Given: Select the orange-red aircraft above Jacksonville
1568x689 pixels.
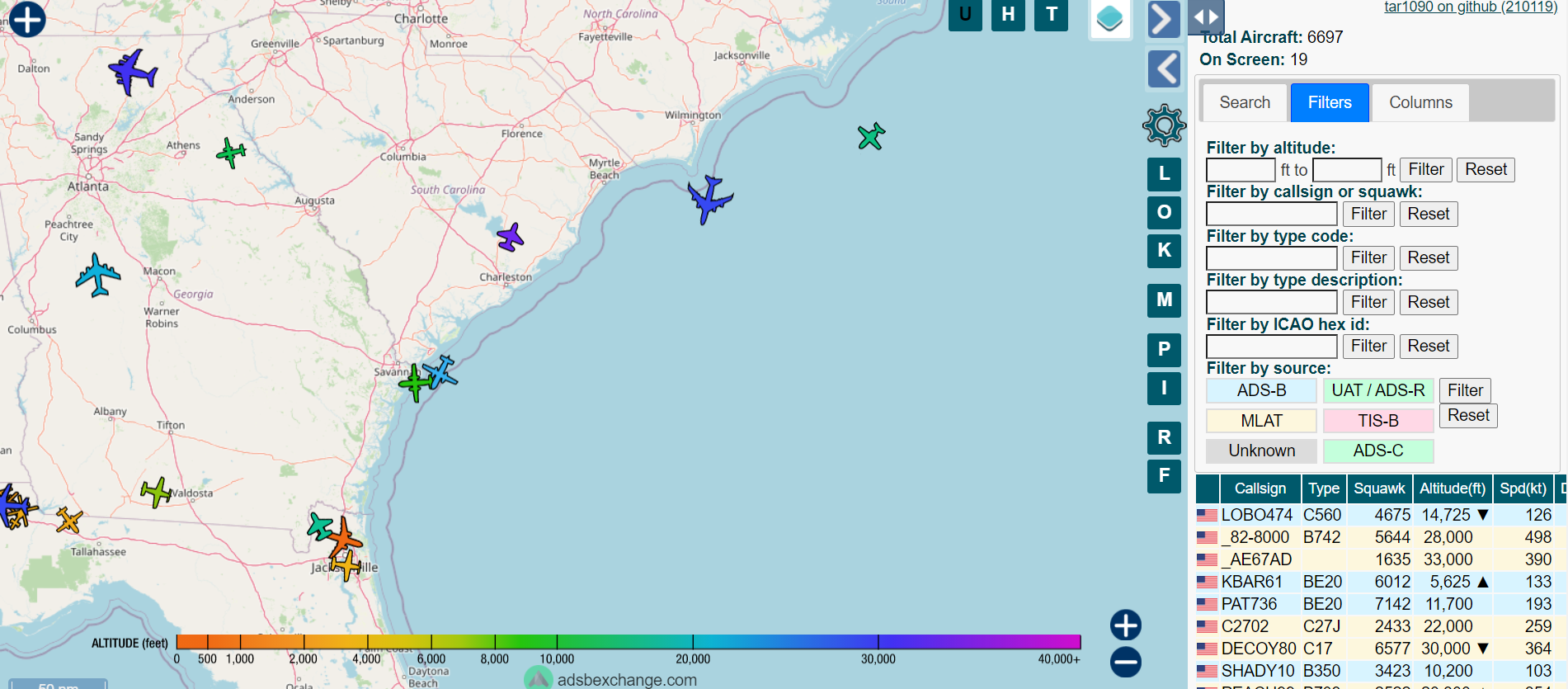Looking at the screenshot, I should [x=342, y=537].
